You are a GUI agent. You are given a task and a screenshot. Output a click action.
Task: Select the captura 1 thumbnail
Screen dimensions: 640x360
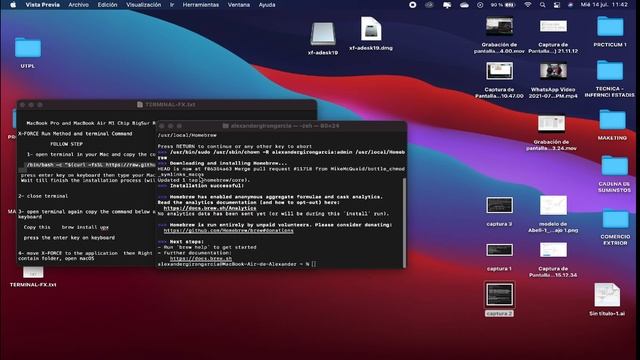pos(499,250)
